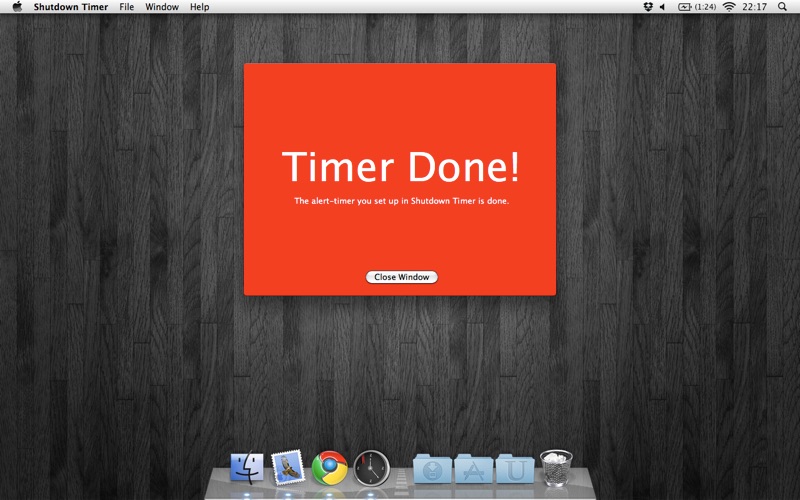800x500 pixels.
Task: Open the Applications folder stack
Action: click(473, 468)
